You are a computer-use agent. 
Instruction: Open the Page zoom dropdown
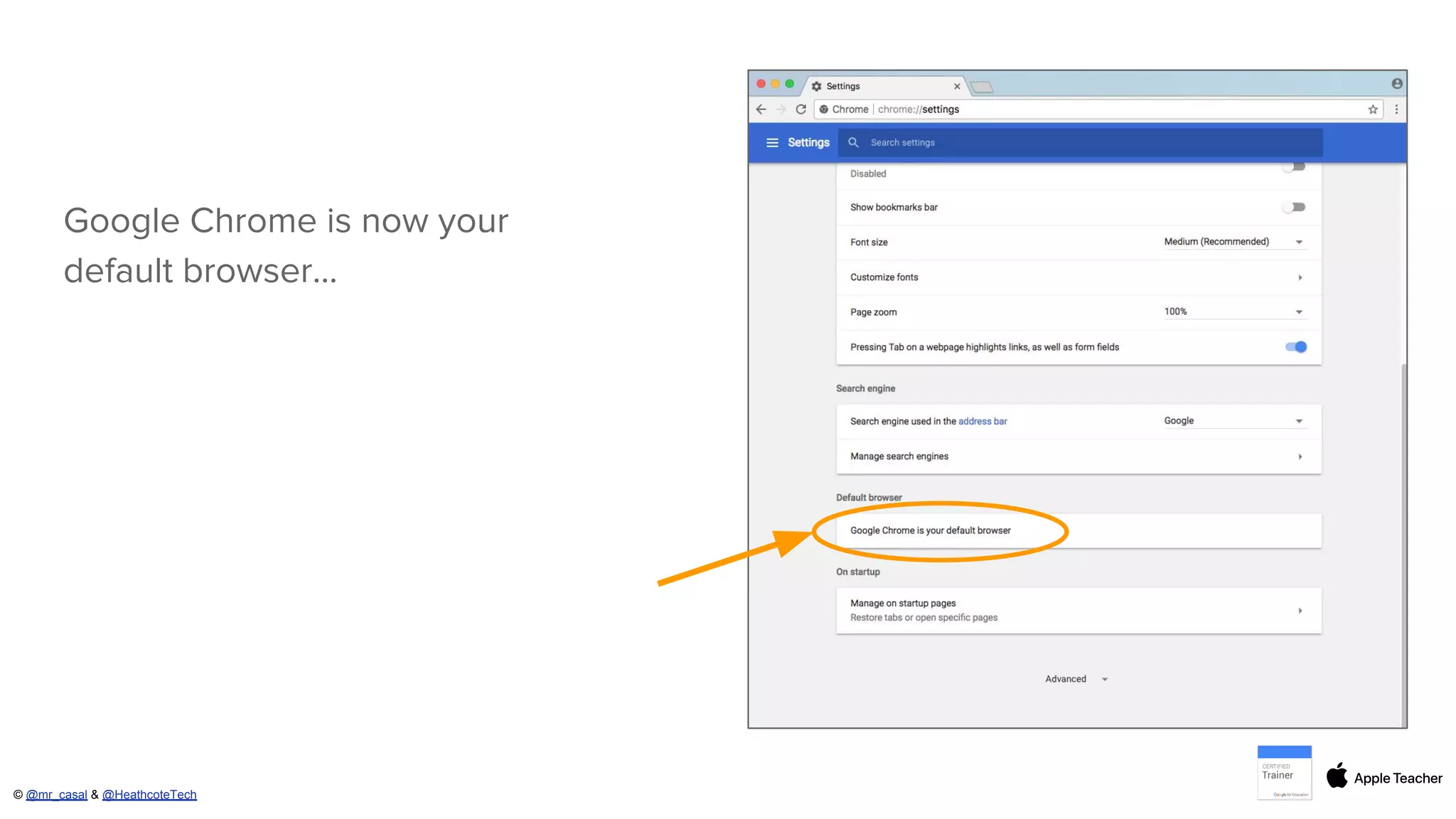pos(1235,312)
